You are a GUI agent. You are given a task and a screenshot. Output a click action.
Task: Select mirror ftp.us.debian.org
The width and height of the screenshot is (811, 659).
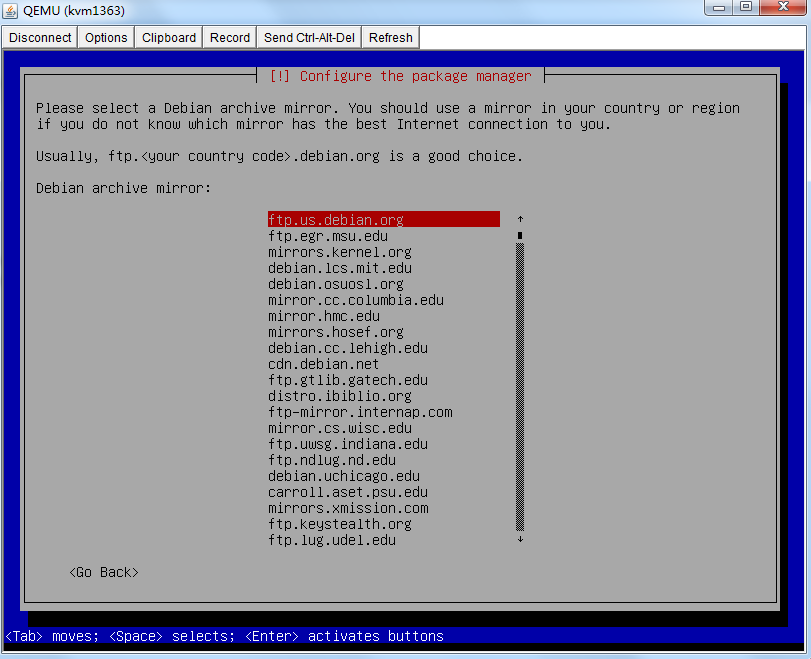(x=384, y=219)
